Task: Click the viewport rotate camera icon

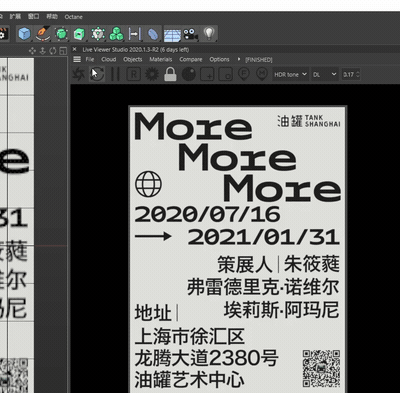Action: pos(53,51)
